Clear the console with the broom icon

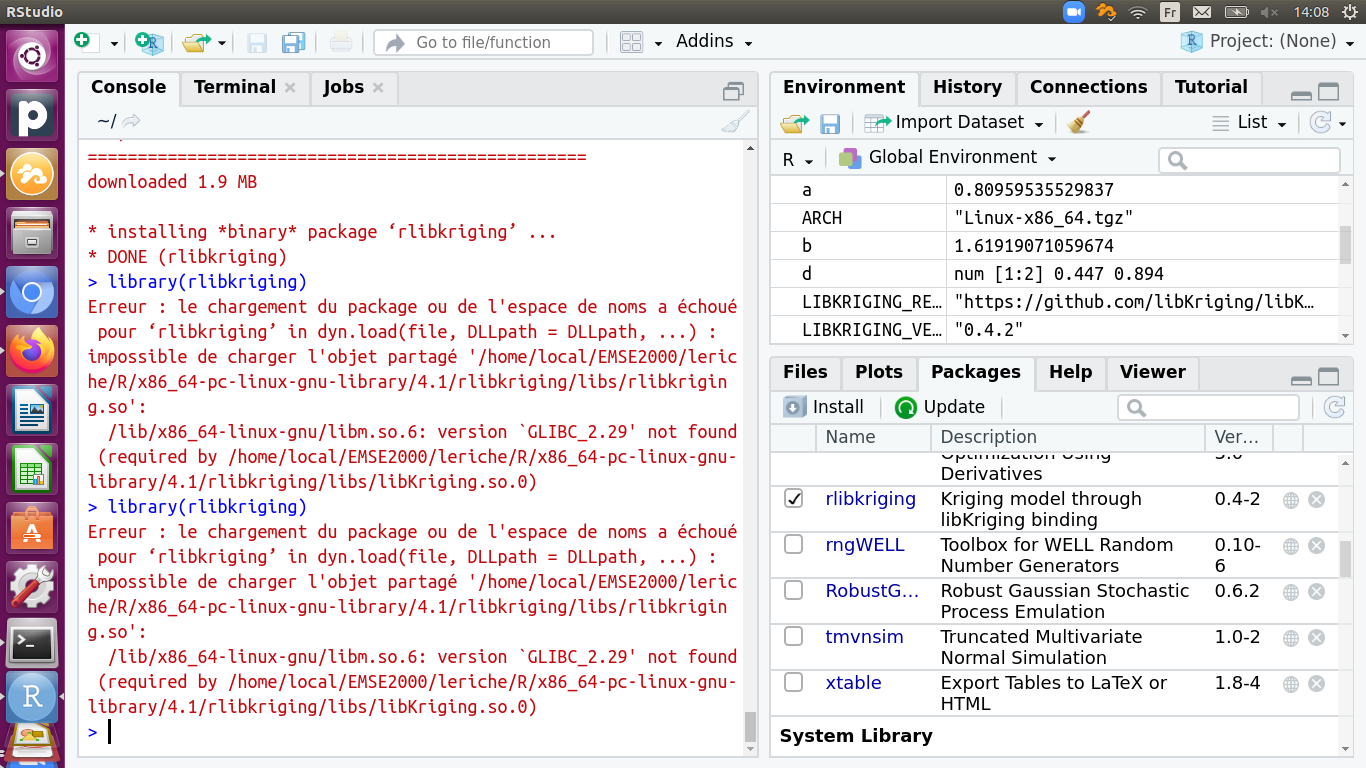734,122
